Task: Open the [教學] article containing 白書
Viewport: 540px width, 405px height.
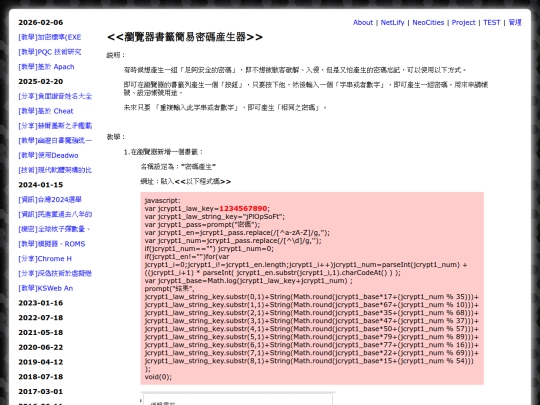Action: (x=55, y=141)
